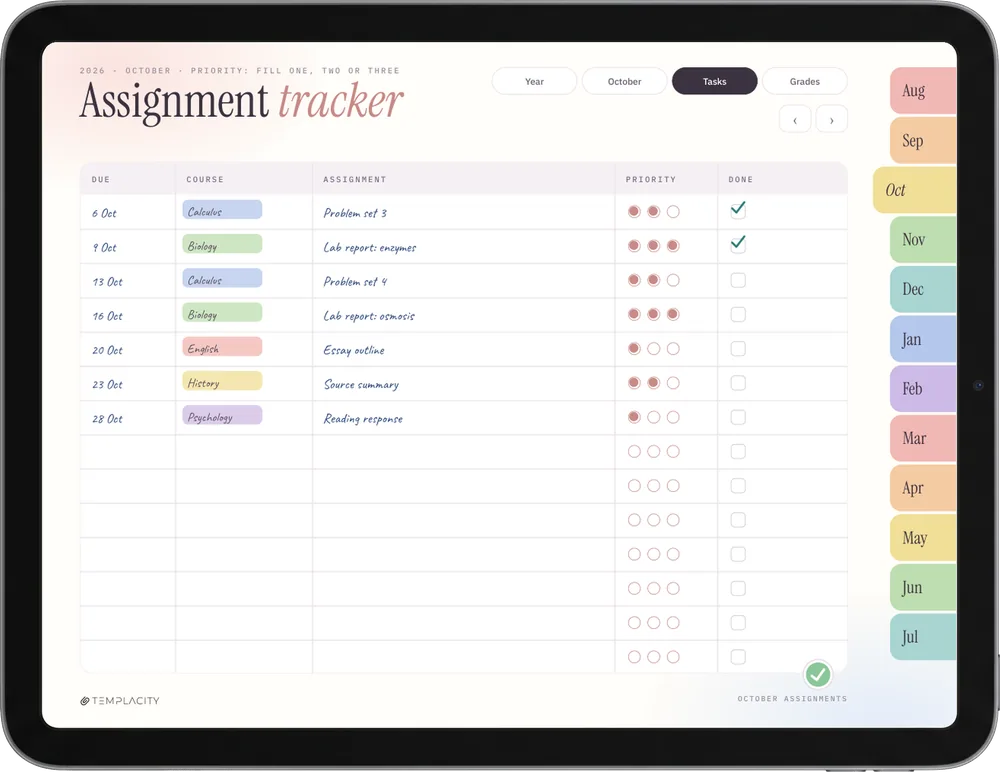The height and width of the screenshot is (772, 1000).
Task: Jump to the Feb month tab
Action: coord(923,389)
